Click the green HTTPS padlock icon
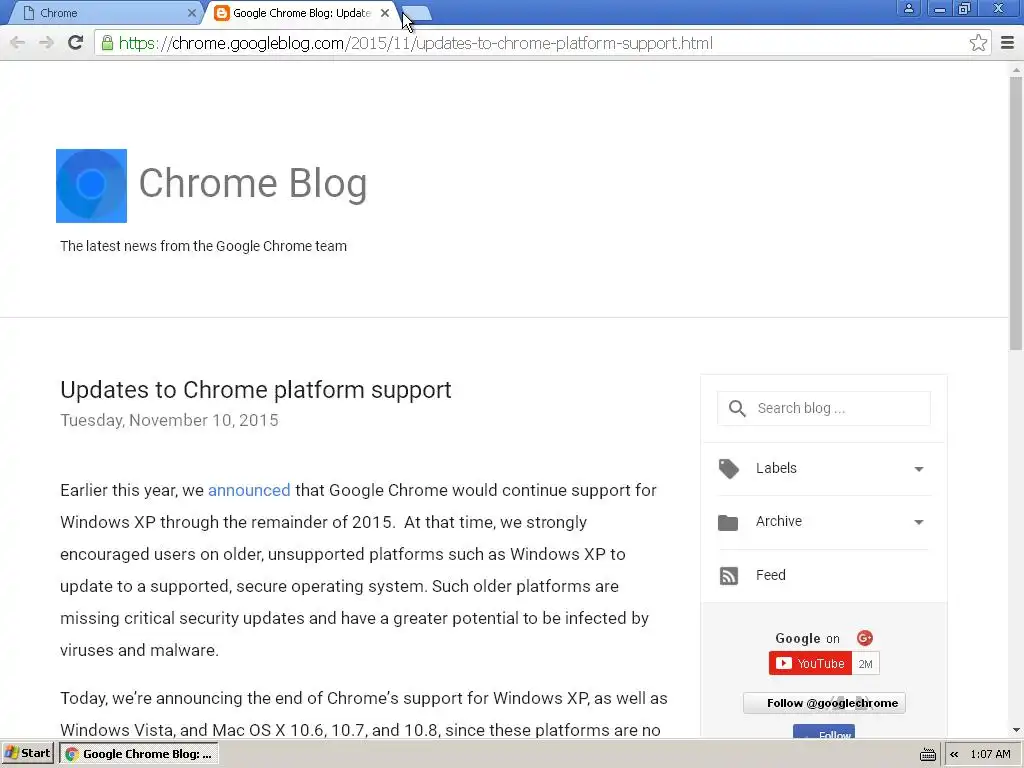 107,43
